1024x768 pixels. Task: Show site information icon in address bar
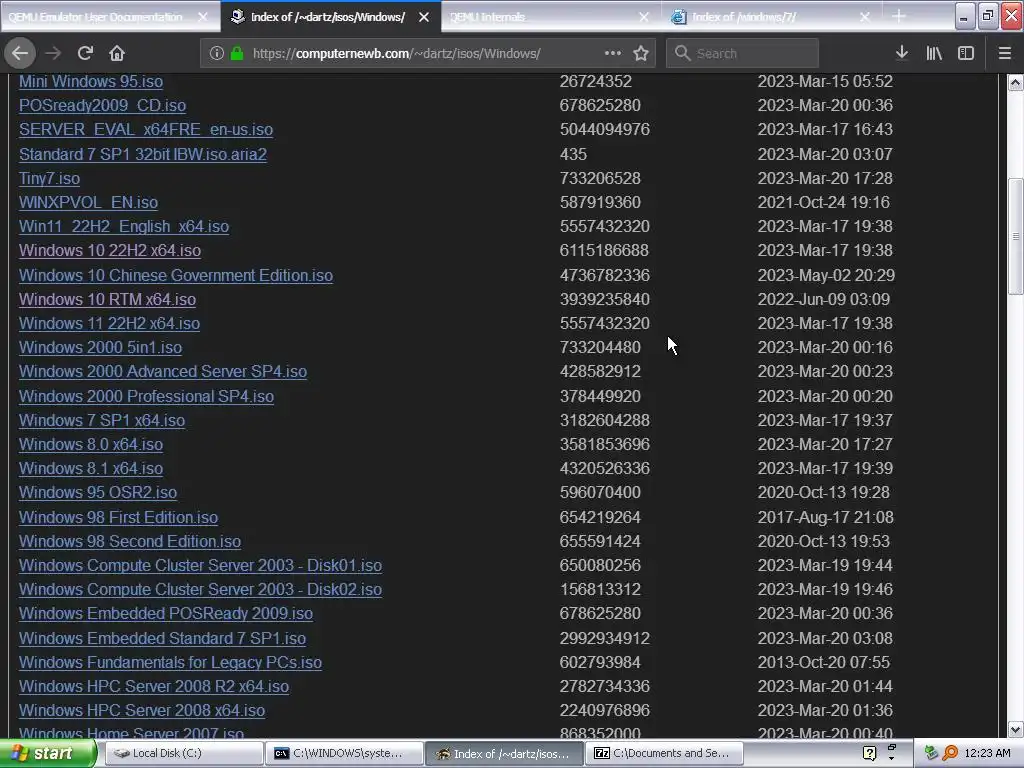click(217, 53)
